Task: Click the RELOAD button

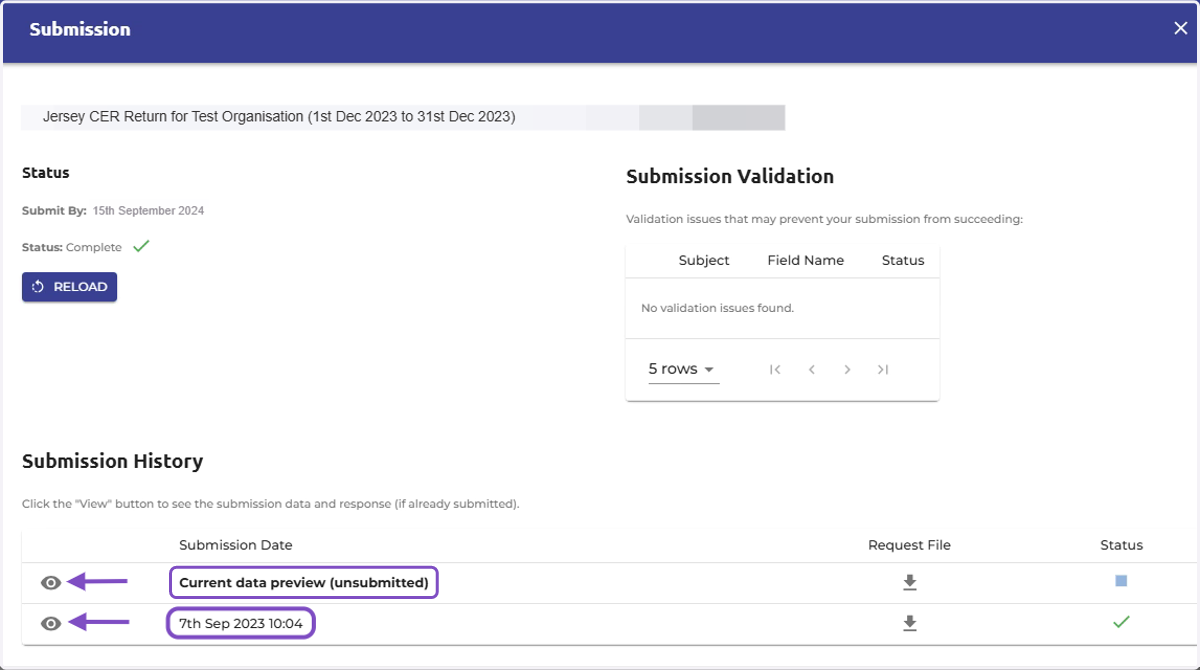Action: pyautogui.click(x=70, y=287)
